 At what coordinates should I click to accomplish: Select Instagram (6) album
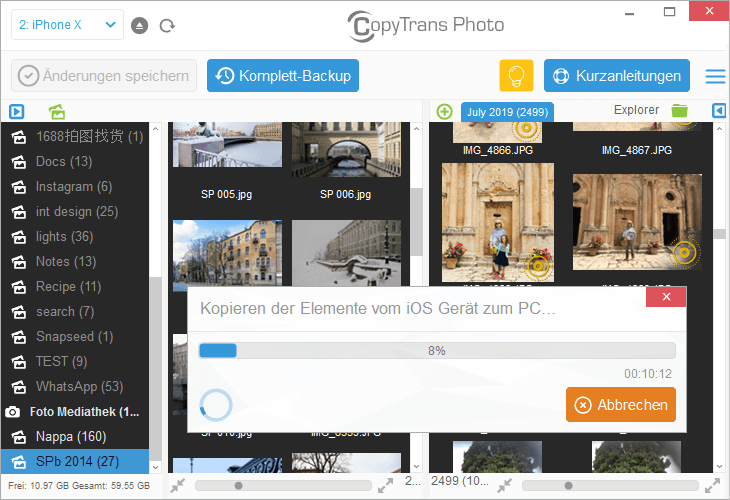point(75,187)
